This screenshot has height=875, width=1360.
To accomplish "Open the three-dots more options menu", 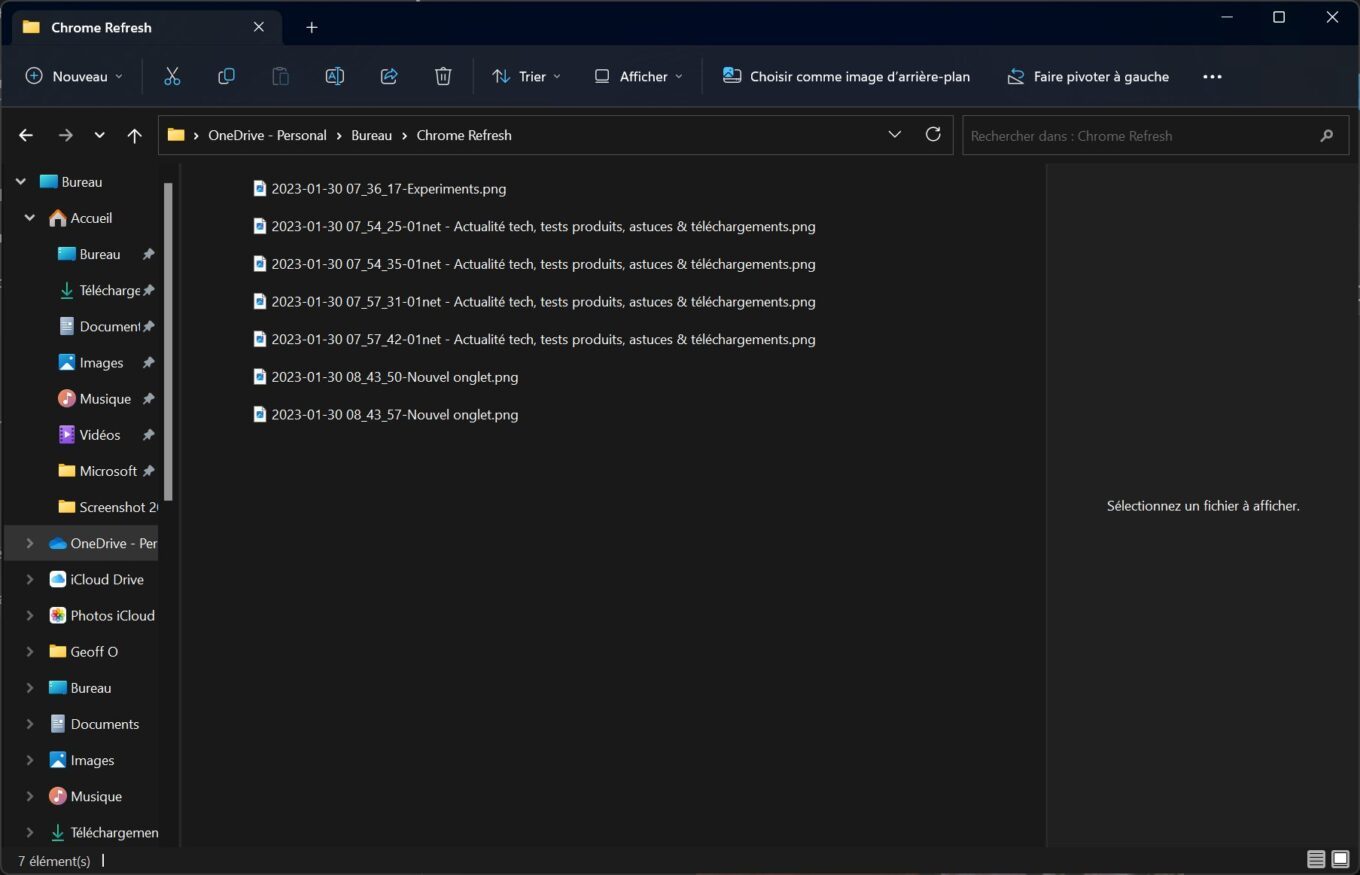I will coord(1212,77).
